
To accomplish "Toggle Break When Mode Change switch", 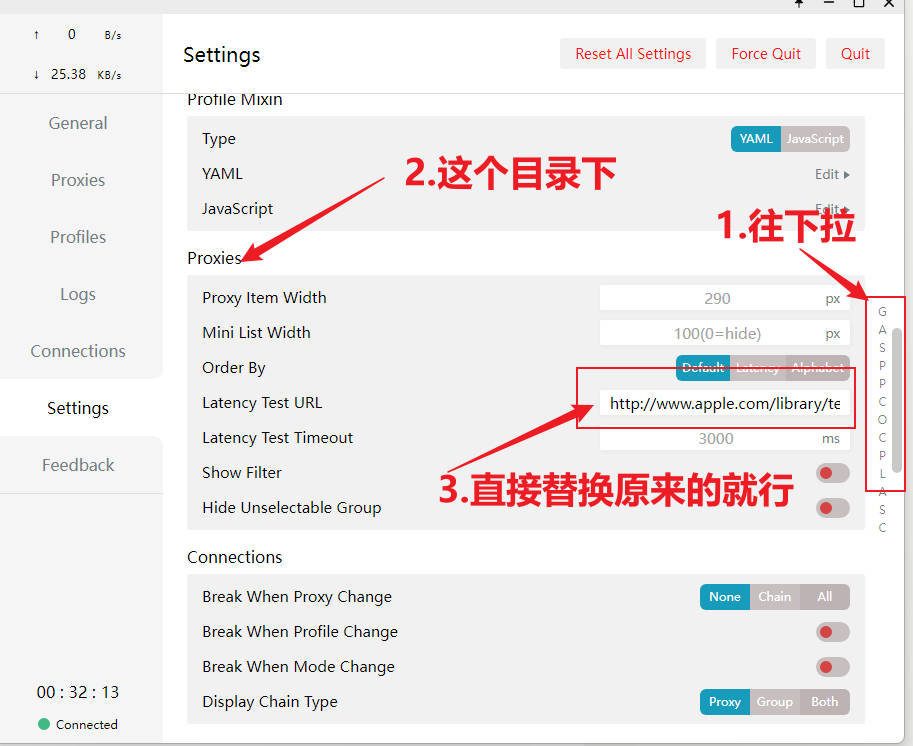I will (832, 667).
